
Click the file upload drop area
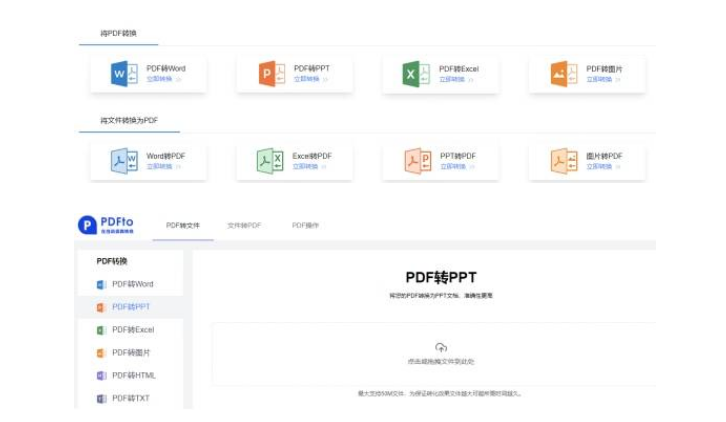coord(434,354)
